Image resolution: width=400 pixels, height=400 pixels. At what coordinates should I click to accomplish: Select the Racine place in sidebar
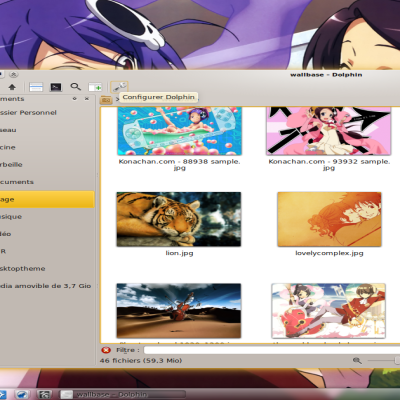(x=47, y=147)
